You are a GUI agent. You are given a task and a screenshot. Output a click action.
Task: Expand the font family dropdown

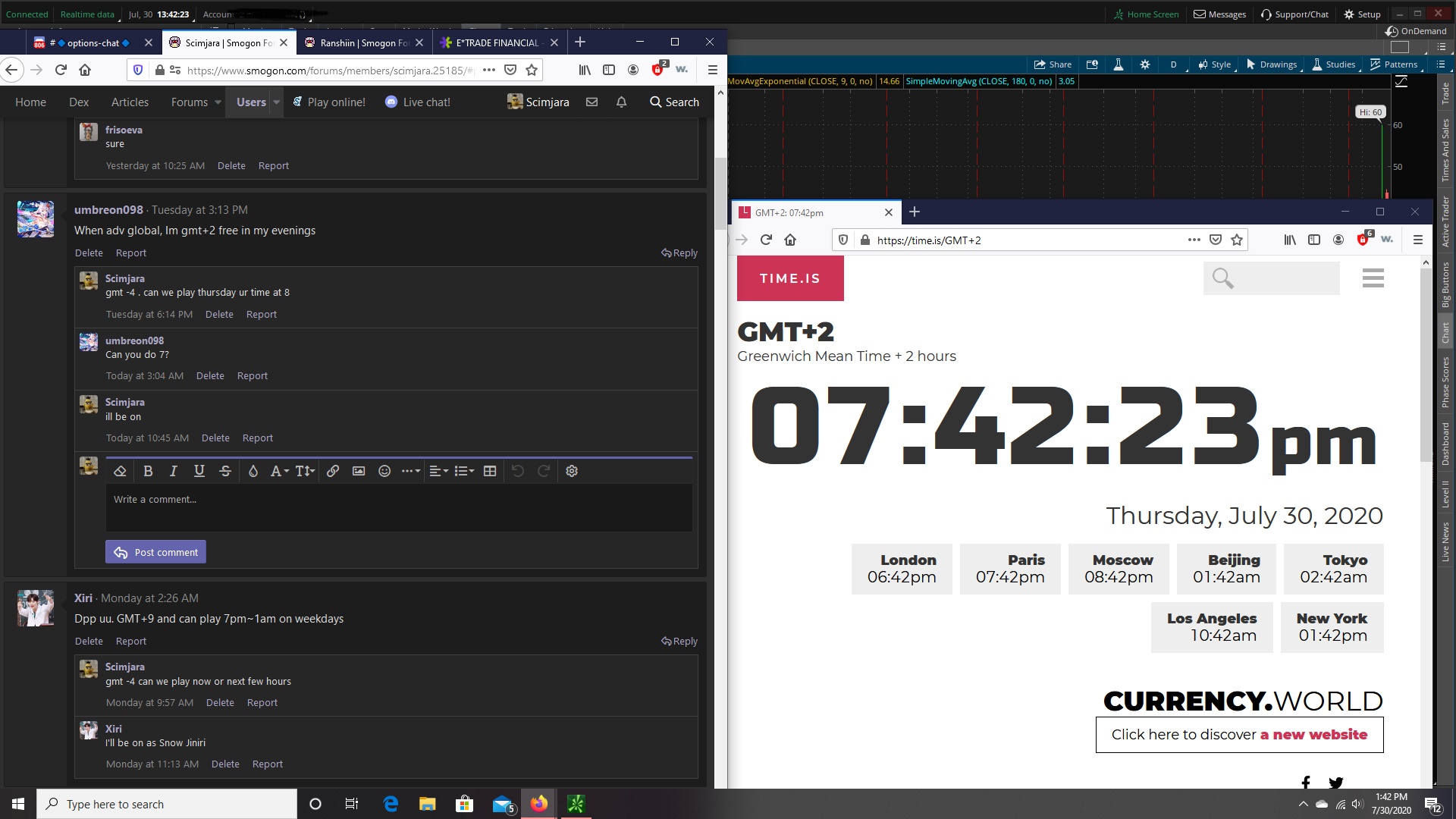coord(279,471)
